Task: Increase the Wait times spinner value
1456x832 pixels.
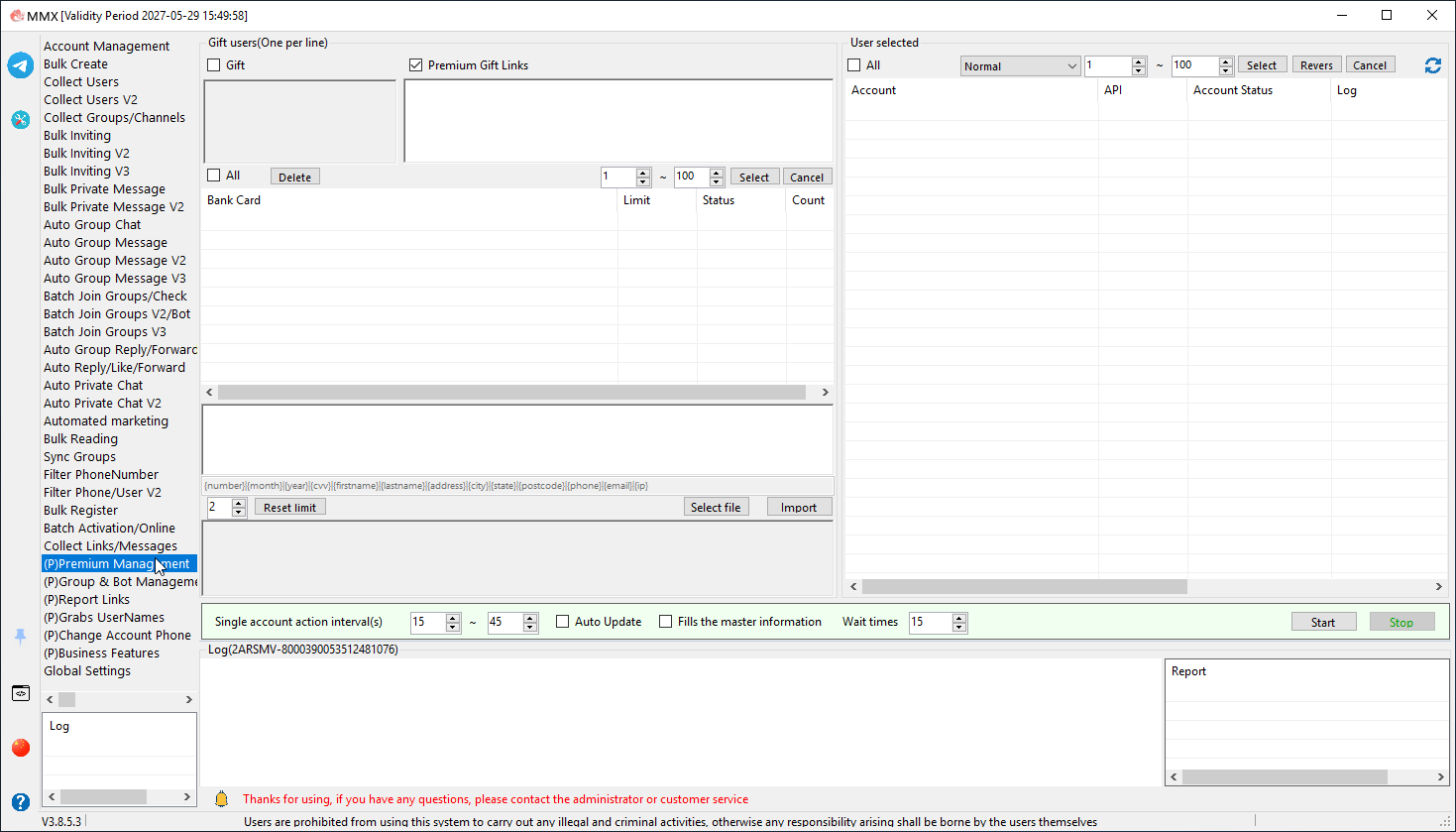Action: coord(958,618)
